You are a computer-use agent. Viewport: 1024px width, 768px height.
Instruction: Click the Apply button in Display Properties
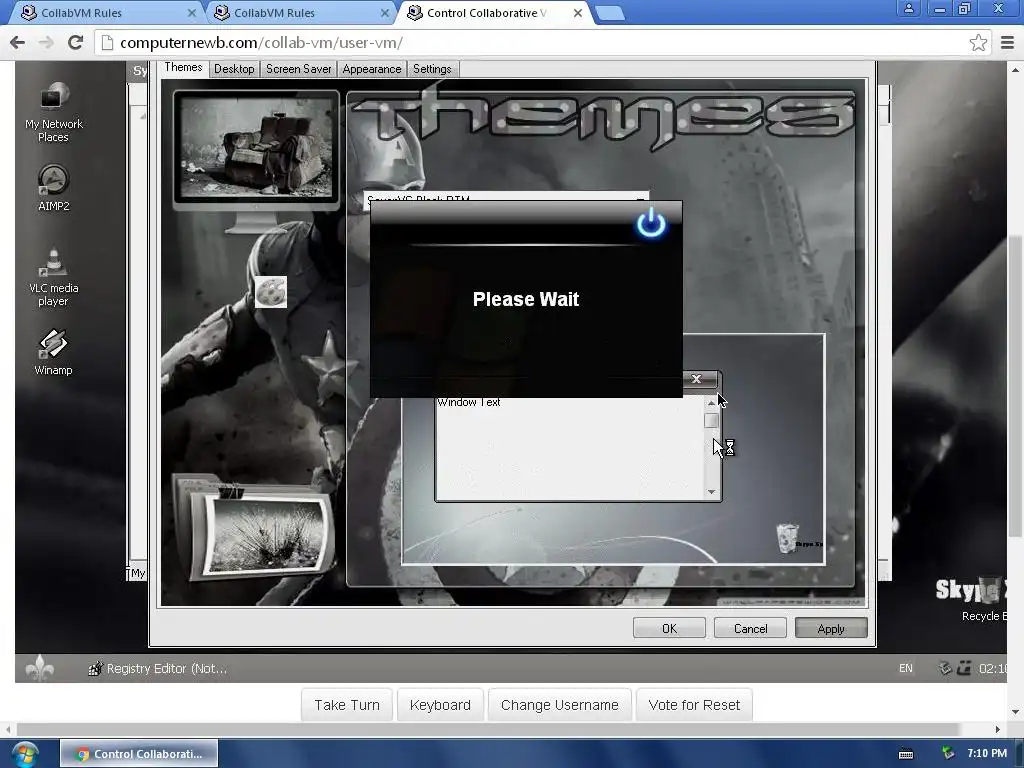pyautogui.click(x=831, y=628)
